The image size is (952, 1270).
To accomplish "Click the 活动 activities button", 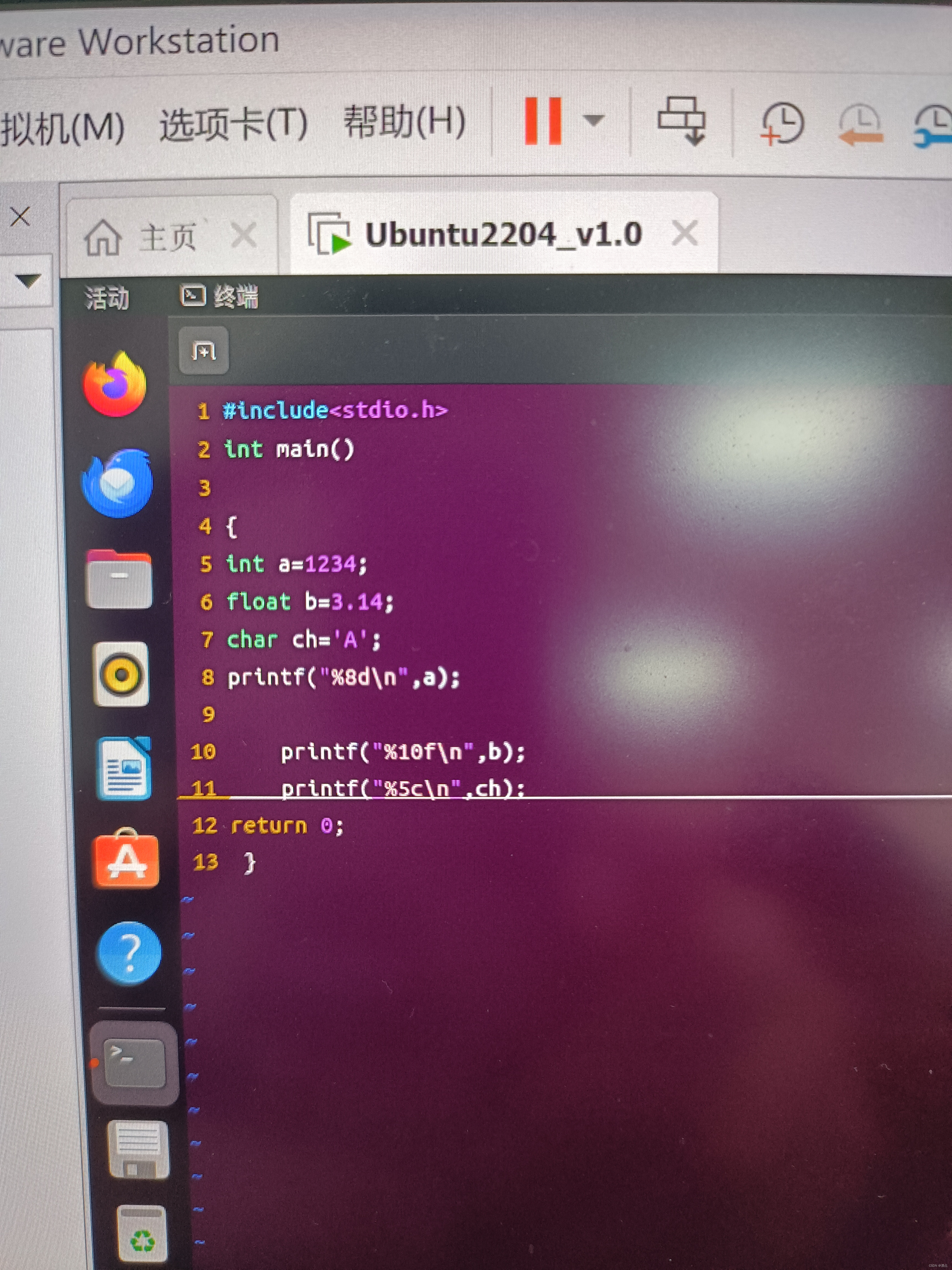I will pyautogui.click(x=107, y=298).
